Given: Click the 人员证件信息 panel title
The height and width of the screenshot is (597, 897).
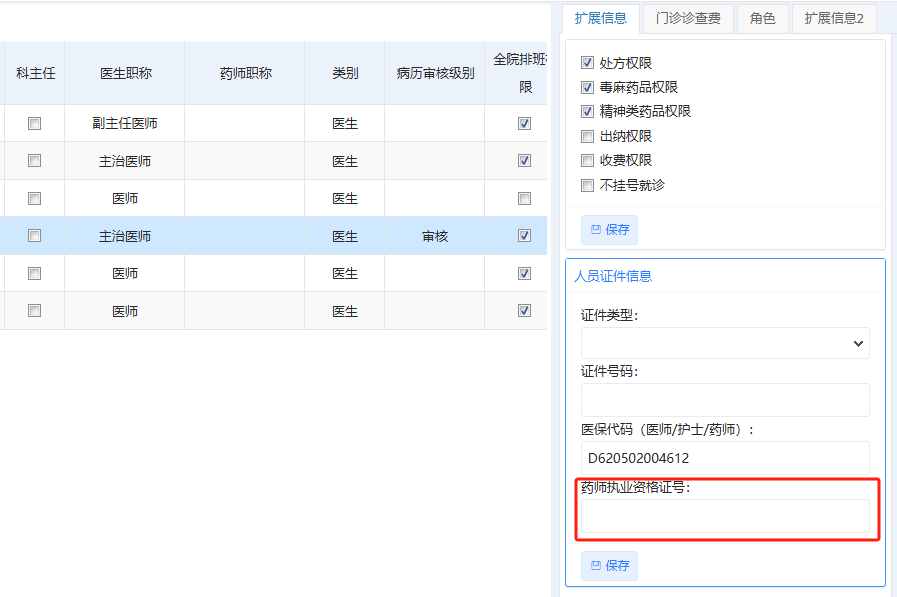Looking at the screenshot, I should [x=613, y=276].
